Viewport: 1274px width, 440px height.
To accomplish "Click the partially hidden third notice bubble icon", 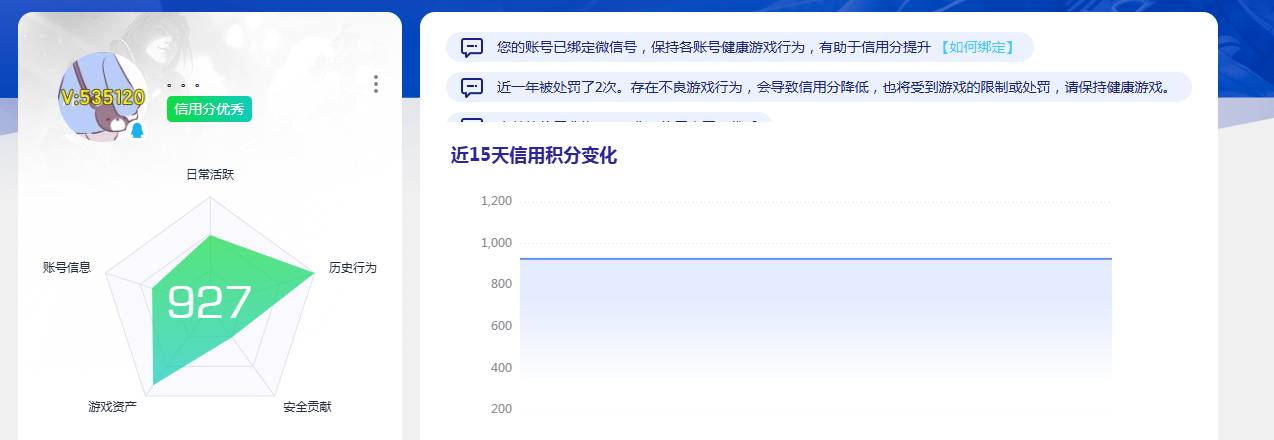I will click(x=472, y=121).
